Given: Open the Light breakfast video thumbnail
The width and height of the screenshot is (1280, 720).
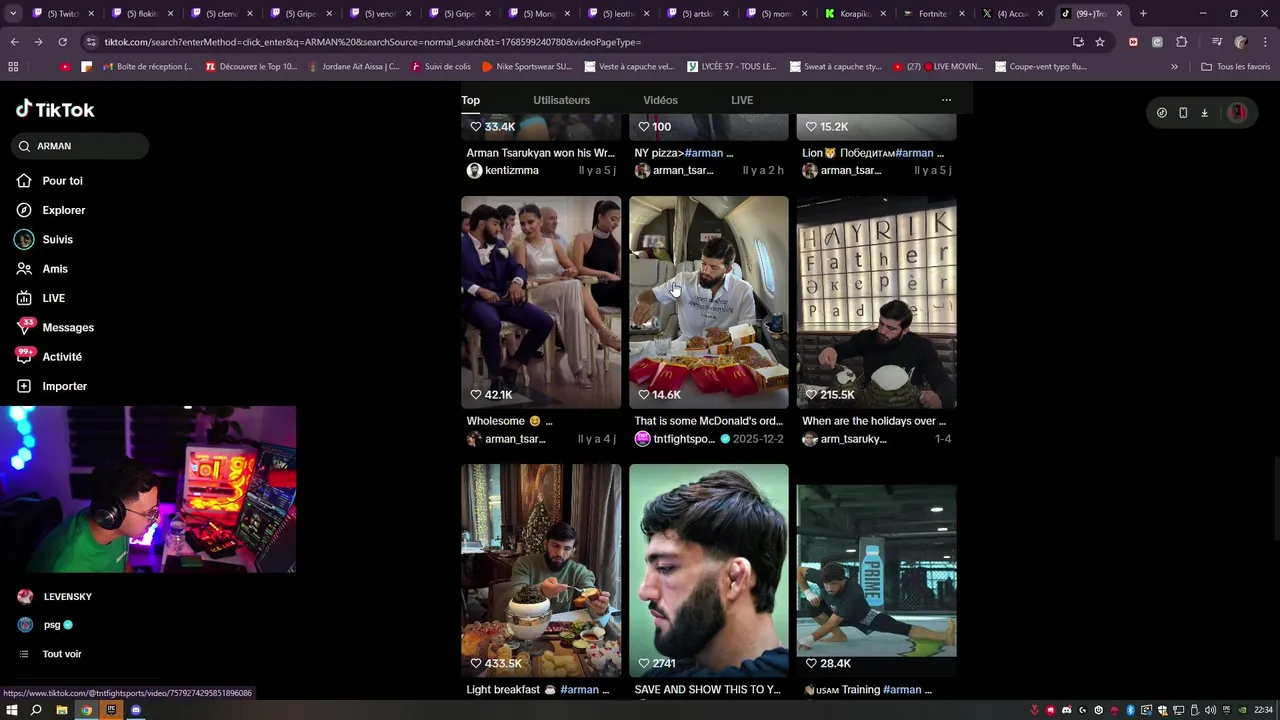Looking at the screenshot, I should [541, 570].
